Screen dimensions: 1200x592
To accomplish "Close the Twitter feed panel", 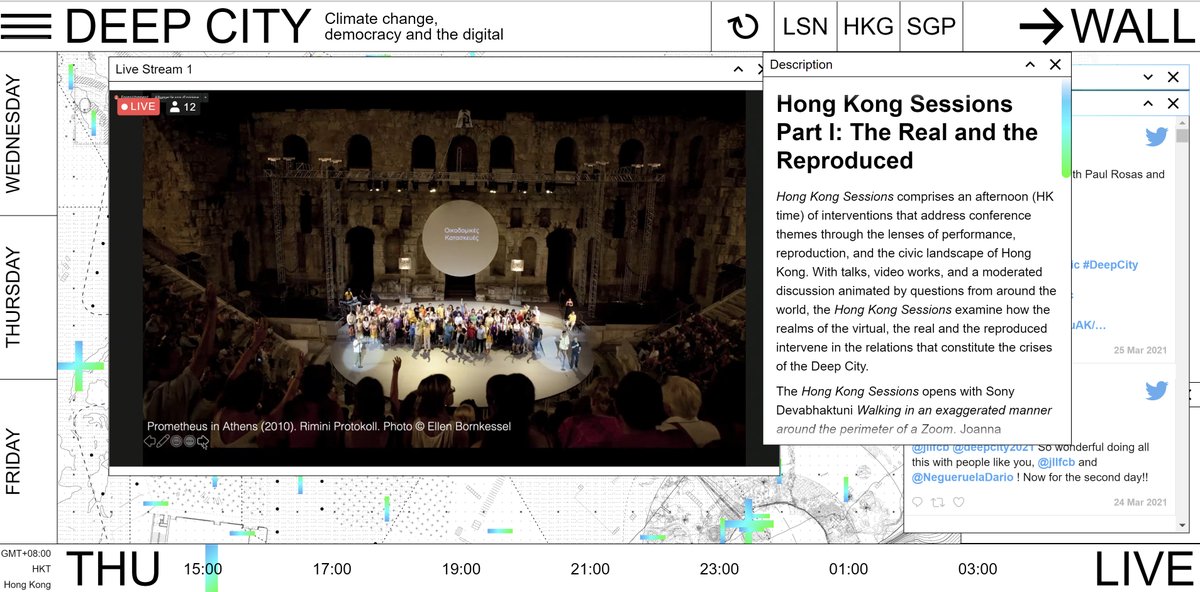I will coord(1174,103).
